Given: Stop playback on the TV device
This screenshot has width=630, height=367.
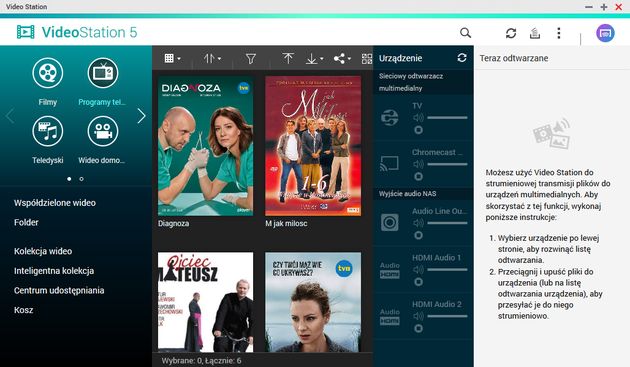Looking at the screenshot, I should point(418,130).
